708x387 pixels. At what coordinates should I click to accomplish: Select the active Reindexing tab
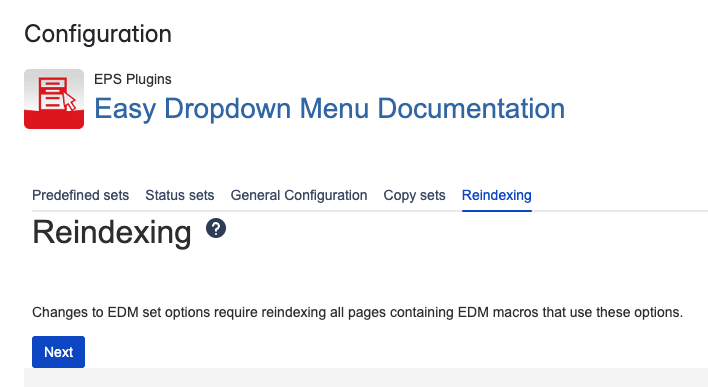(x=497, y=195)
